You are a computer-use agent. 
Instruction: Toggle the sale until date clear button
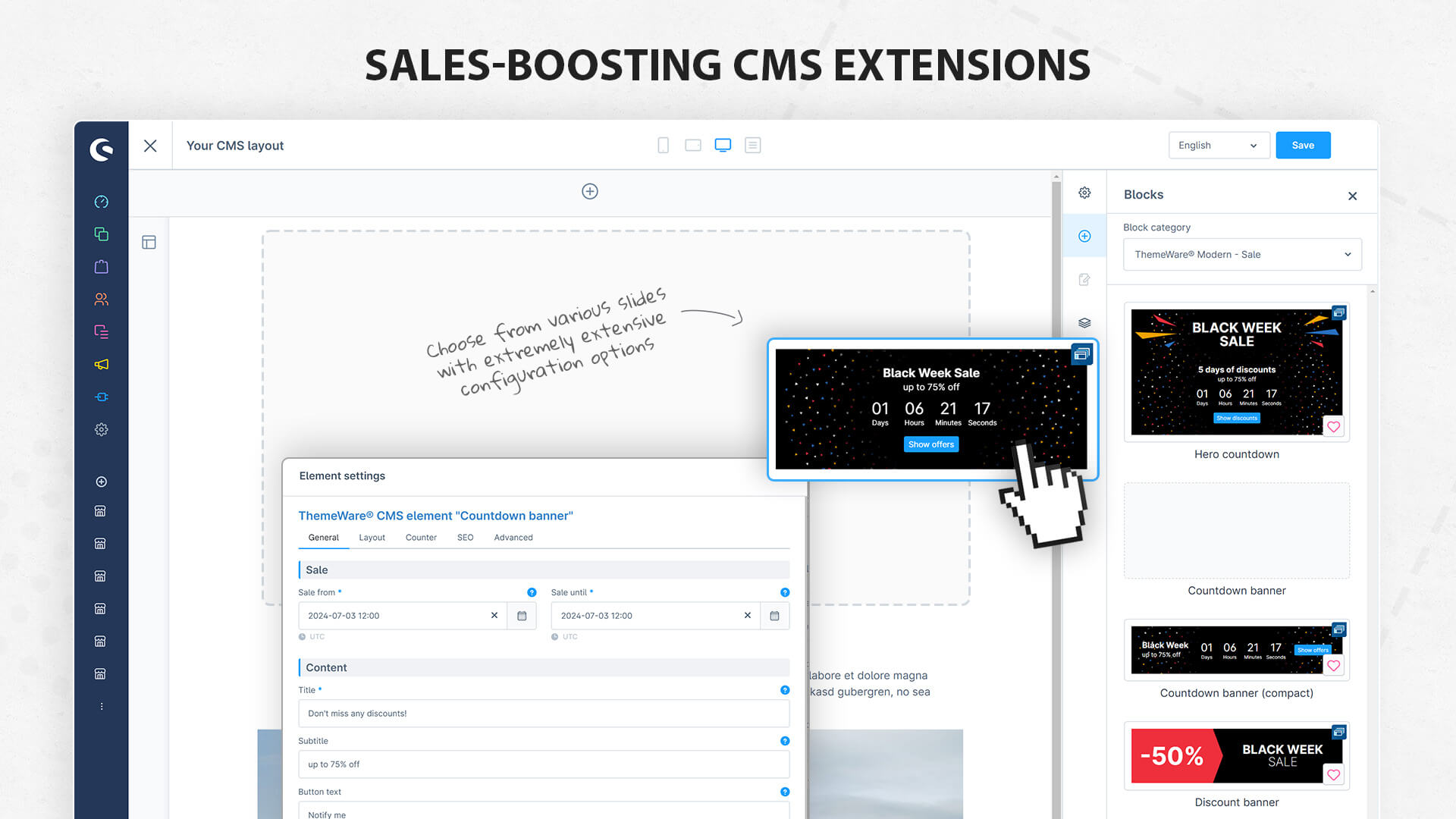point(747,615)
